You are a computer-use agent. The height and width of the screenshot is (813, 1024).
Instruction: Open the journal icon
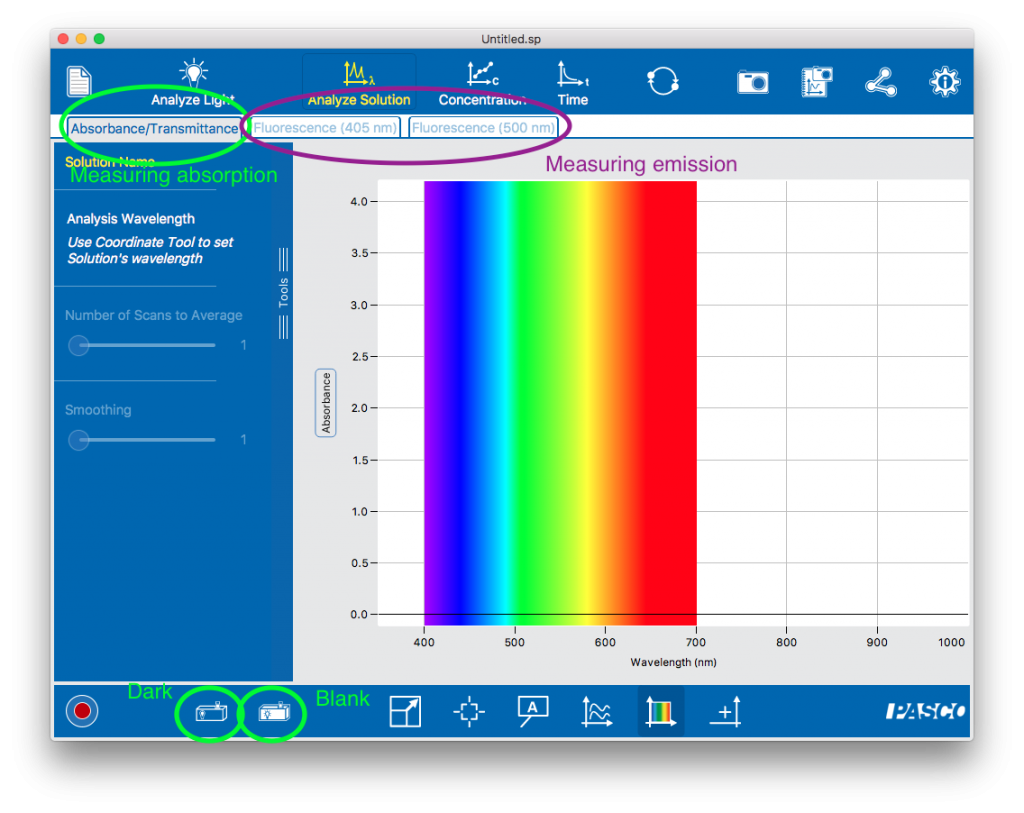pos(817,82)
